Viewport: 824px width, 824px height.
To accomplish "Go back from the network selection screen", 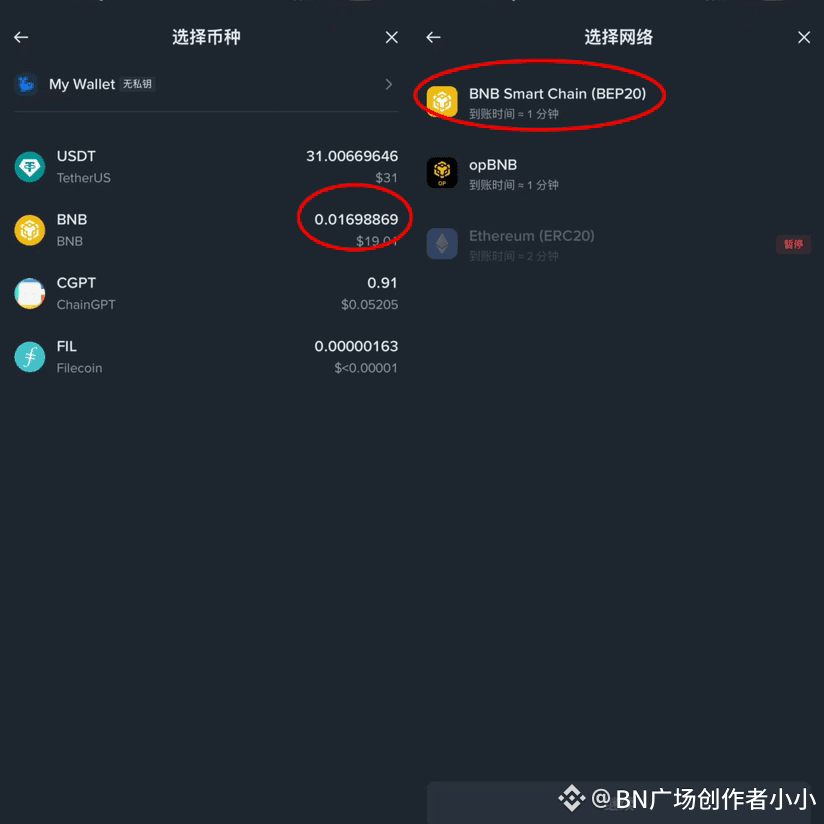I will tap(433, 37).
